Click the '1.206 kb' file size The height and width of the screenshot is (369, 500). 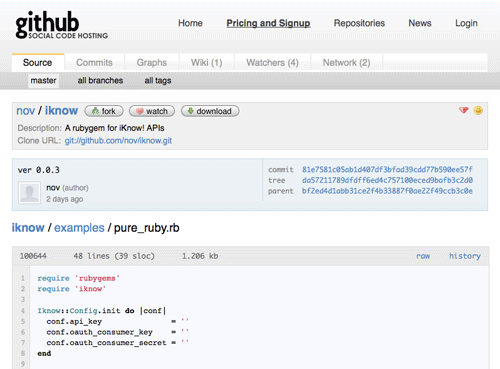coord(200,256)
